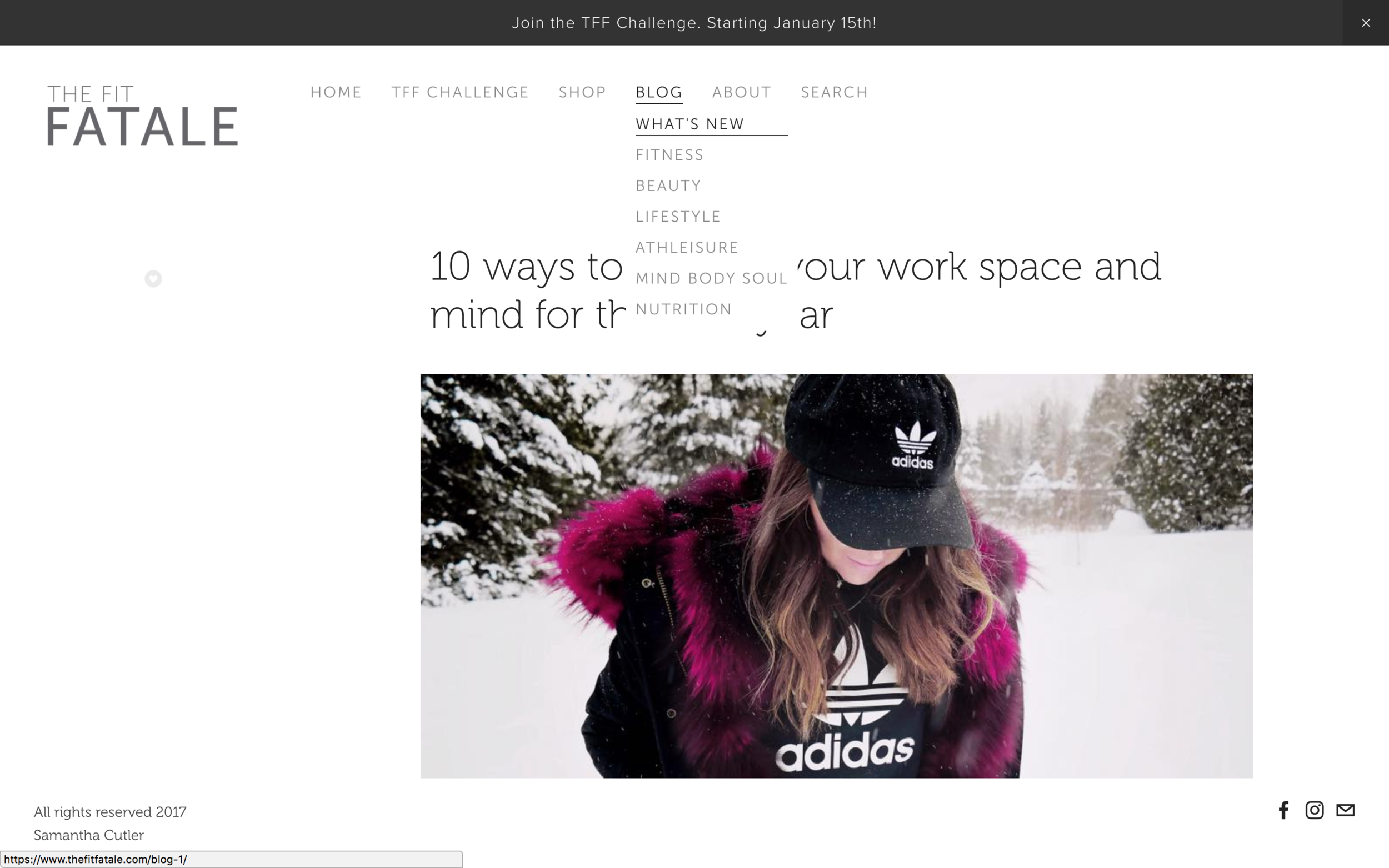Select Beauty blog category

click(x=668, y=186)
